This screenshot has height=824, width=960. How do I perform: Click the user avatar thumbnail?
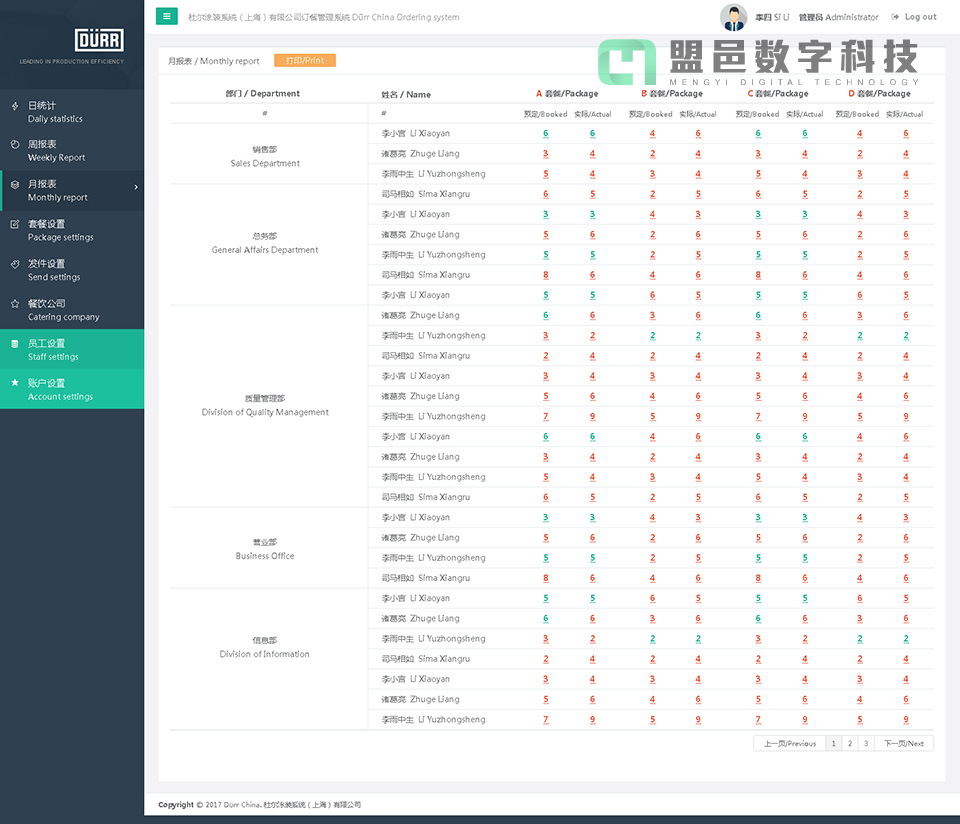pos(733,17)
